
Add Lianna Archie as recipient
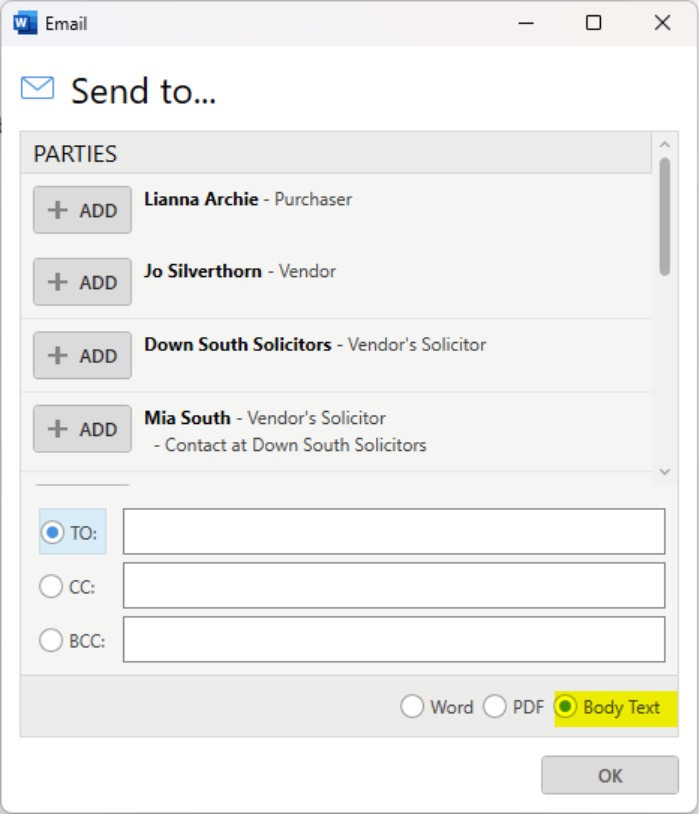click(x=82, y=210)
